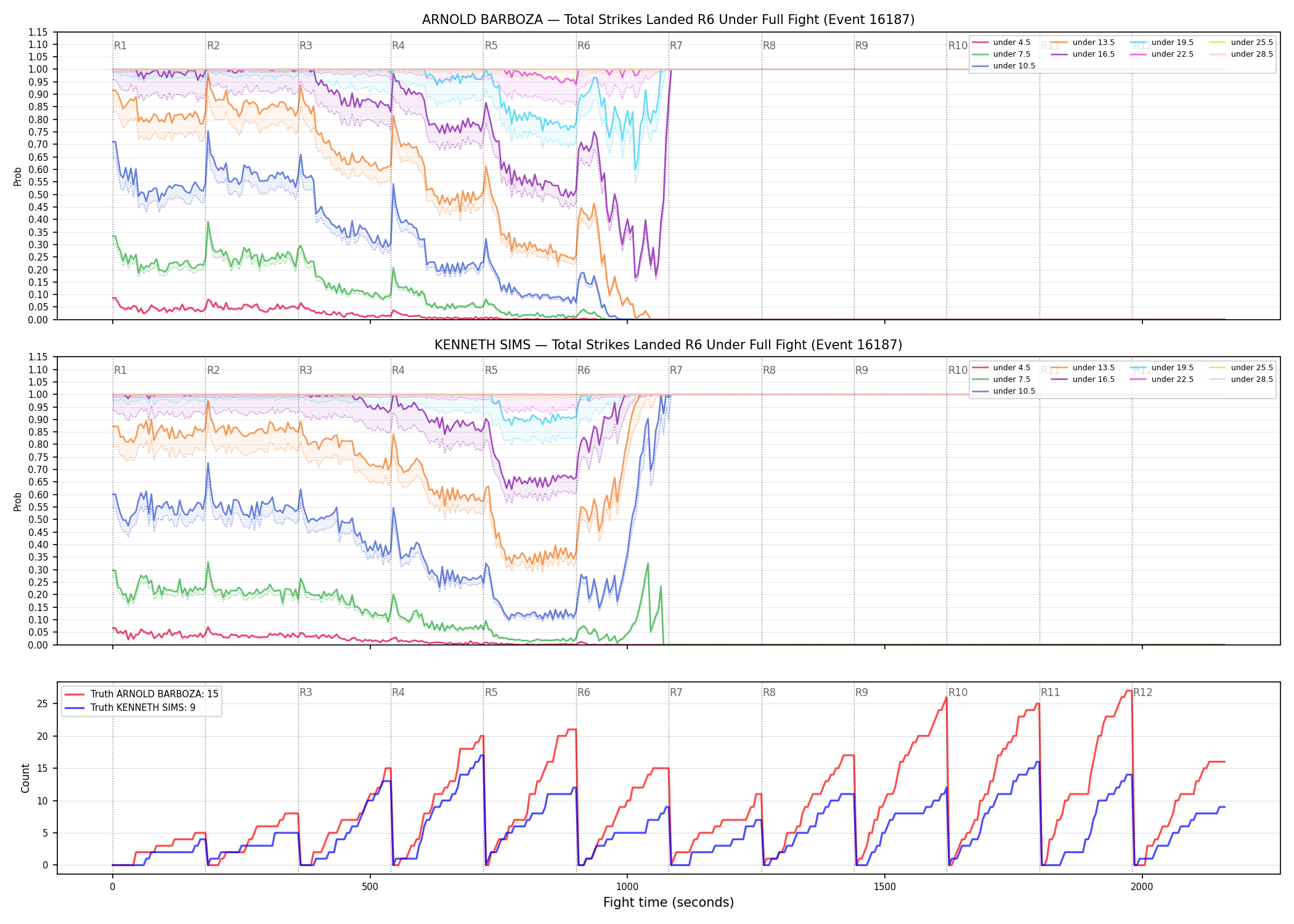Select 'under 19.5' legend entry in Barboza chart
1294x924 pixels.
pos(1162,43)
